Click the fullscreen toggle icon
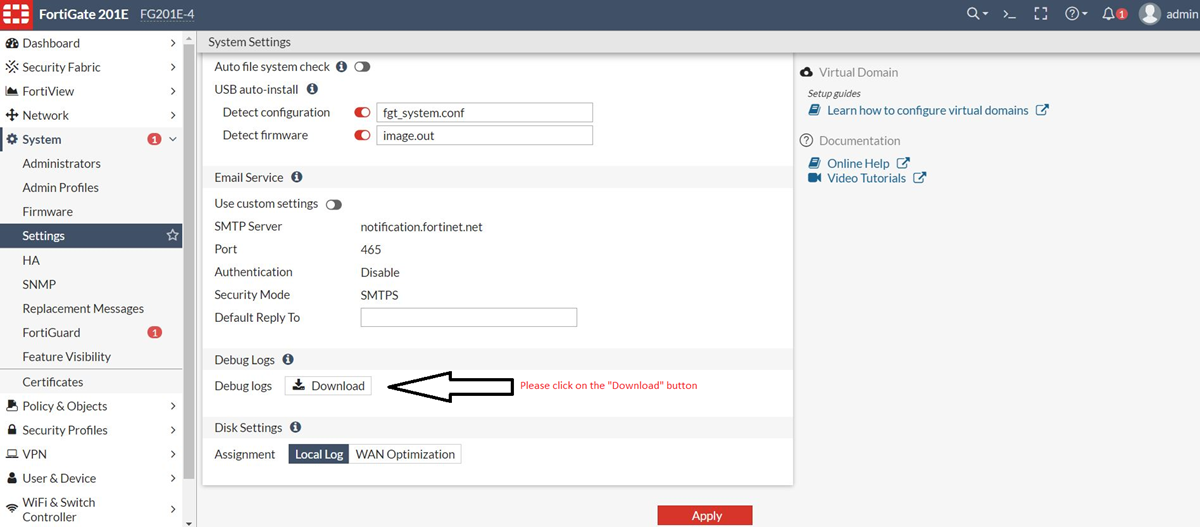 (x=1040, y=14)
